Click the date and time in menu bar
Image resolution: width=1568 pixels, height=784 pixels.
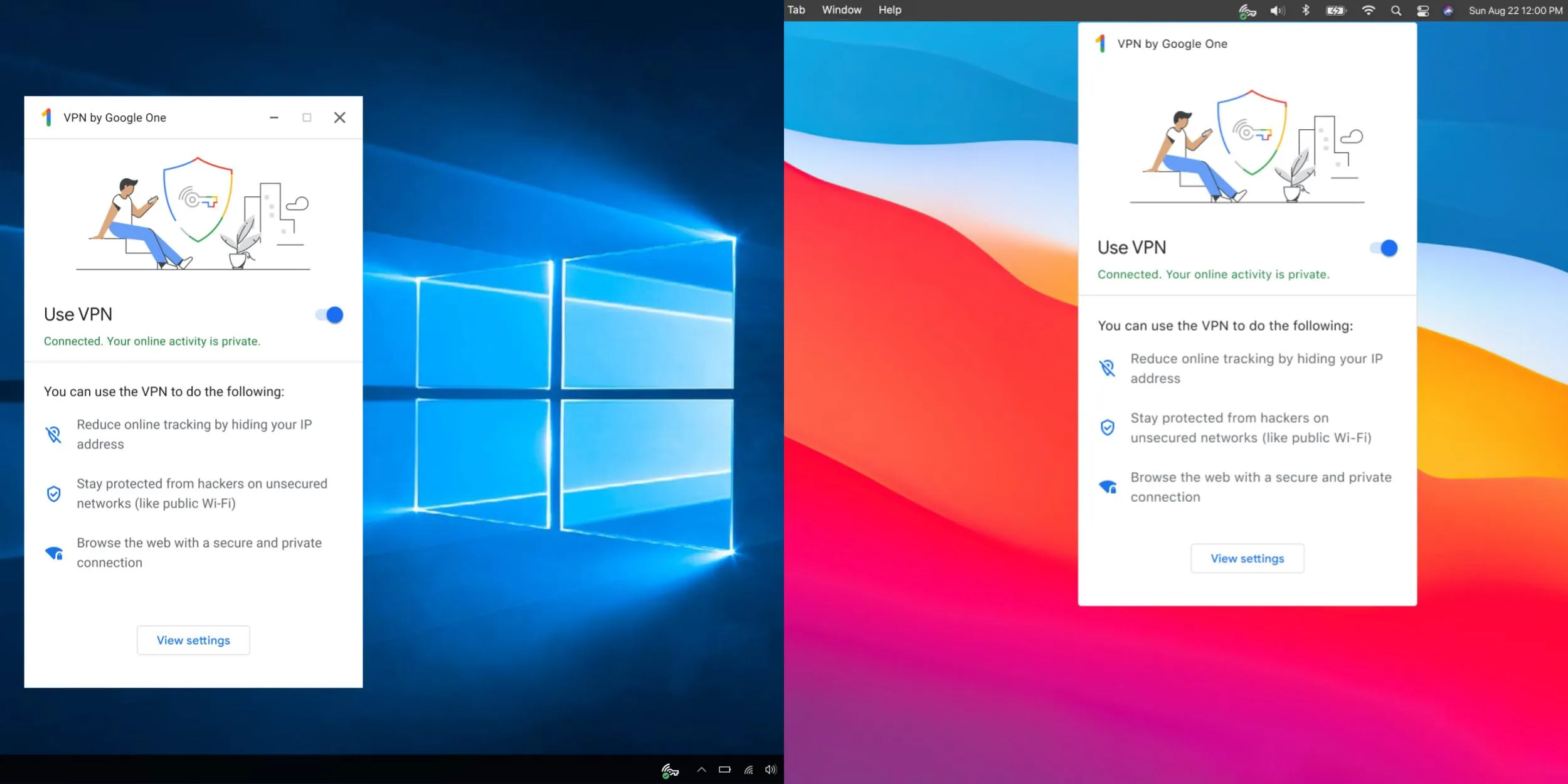click(x=1515, y=11)
